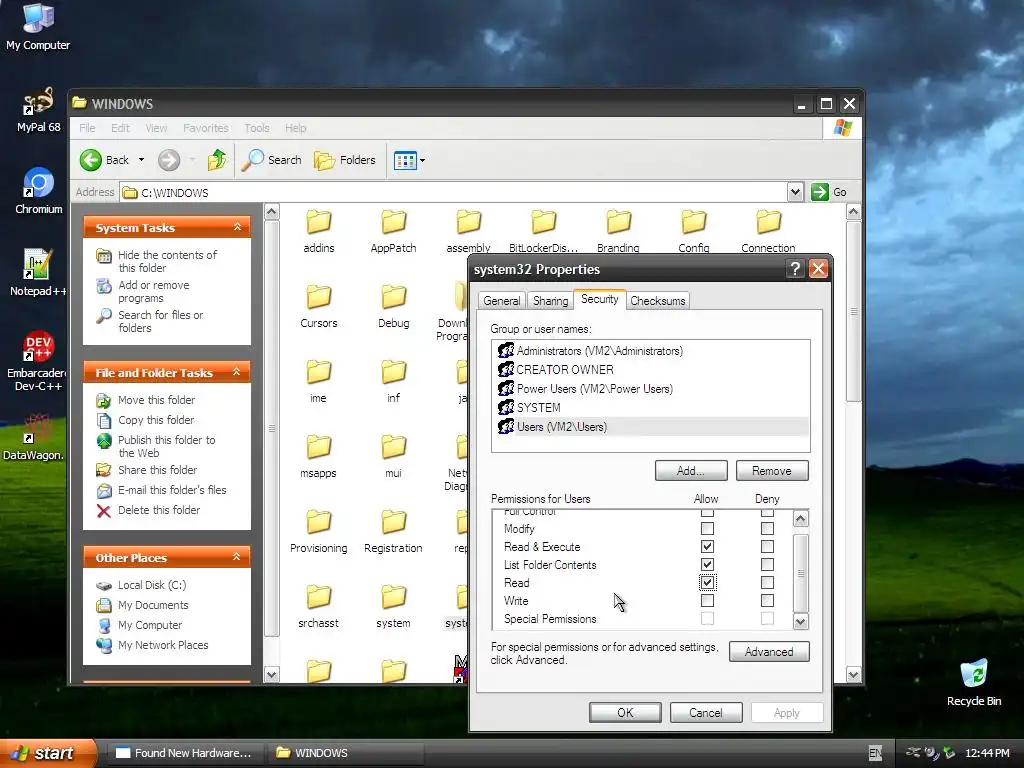Switch to the General tab
This screenshot has width=1024, height=768.
point(502,300)
